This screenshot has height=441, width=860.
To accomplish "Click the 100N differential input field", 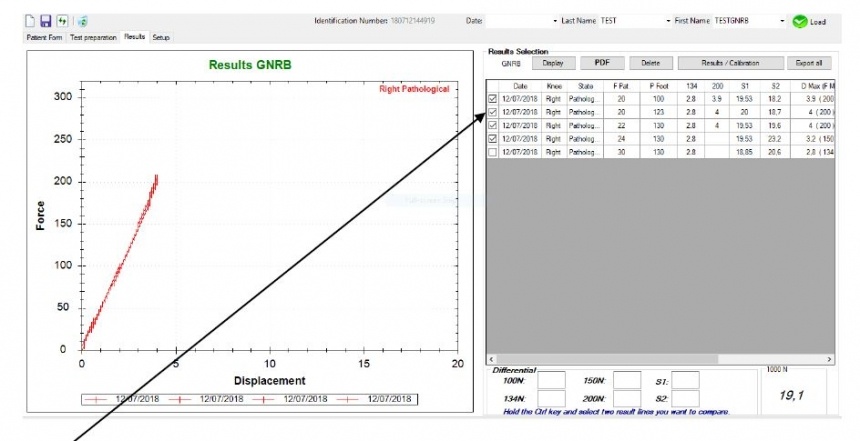I will pyautogui.click(x=552, y=381).
